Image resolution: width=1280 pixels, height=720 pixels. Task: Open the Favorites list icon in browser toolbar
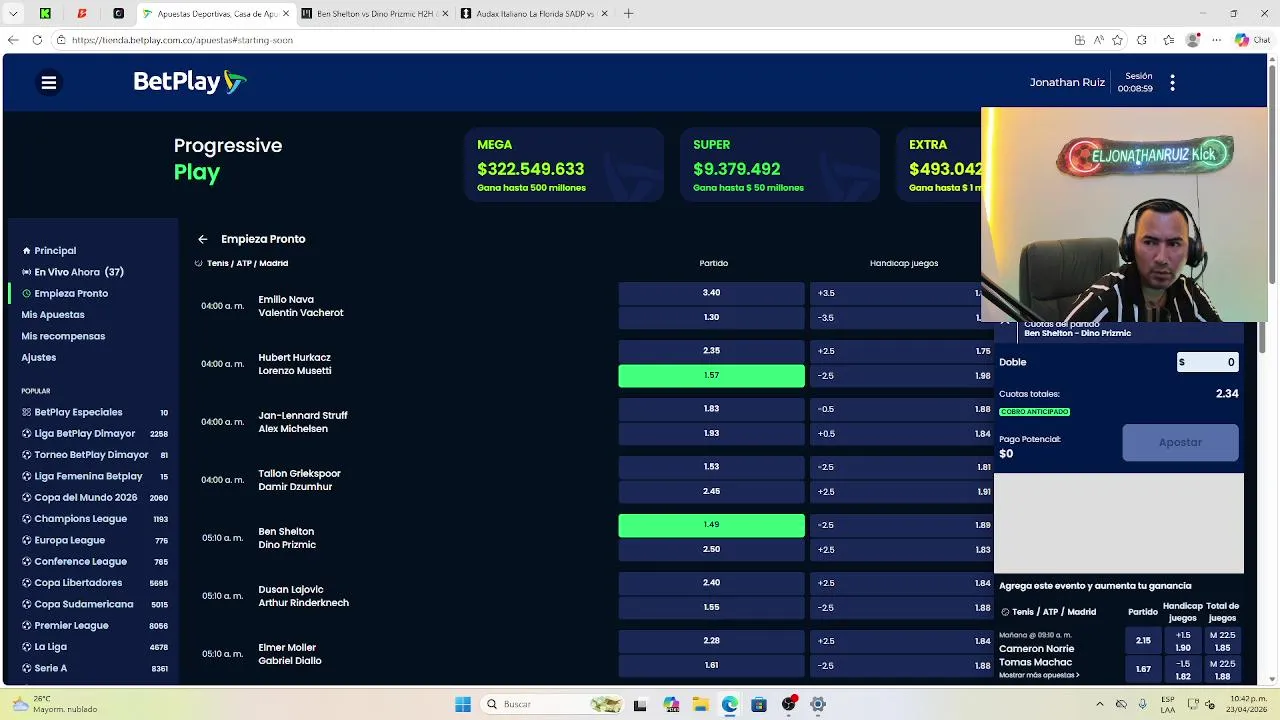coord(1168,40)
